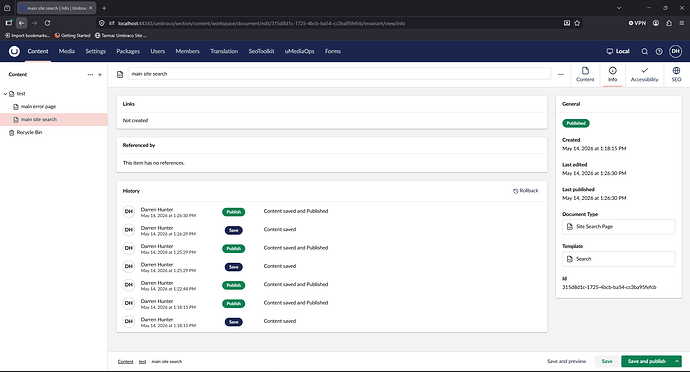The width and height of the screenshot is (690, 372).
Task: Click the 'Not created' links text
Action: click(x=135, y=121)
